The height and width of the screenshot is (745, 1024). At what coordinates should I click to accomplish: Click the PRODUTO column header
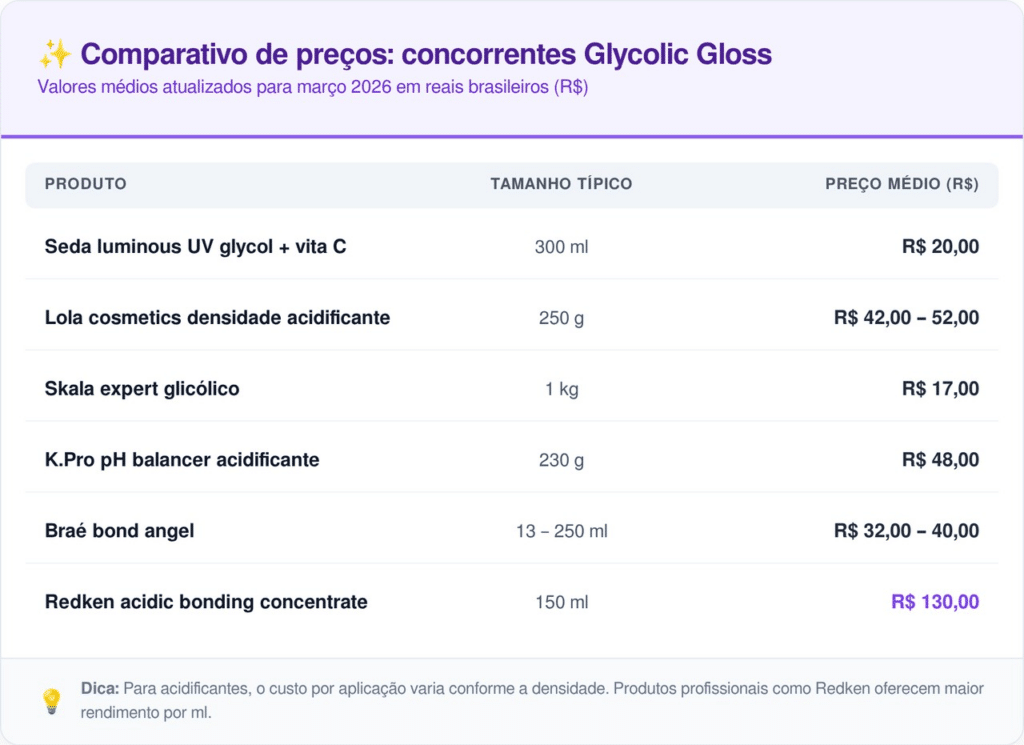pyautogui.click(x=86, y=185)
